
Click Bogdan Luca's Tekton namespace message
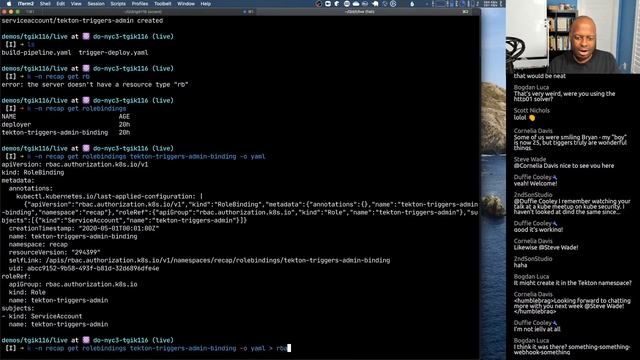[x=572, y=283]
